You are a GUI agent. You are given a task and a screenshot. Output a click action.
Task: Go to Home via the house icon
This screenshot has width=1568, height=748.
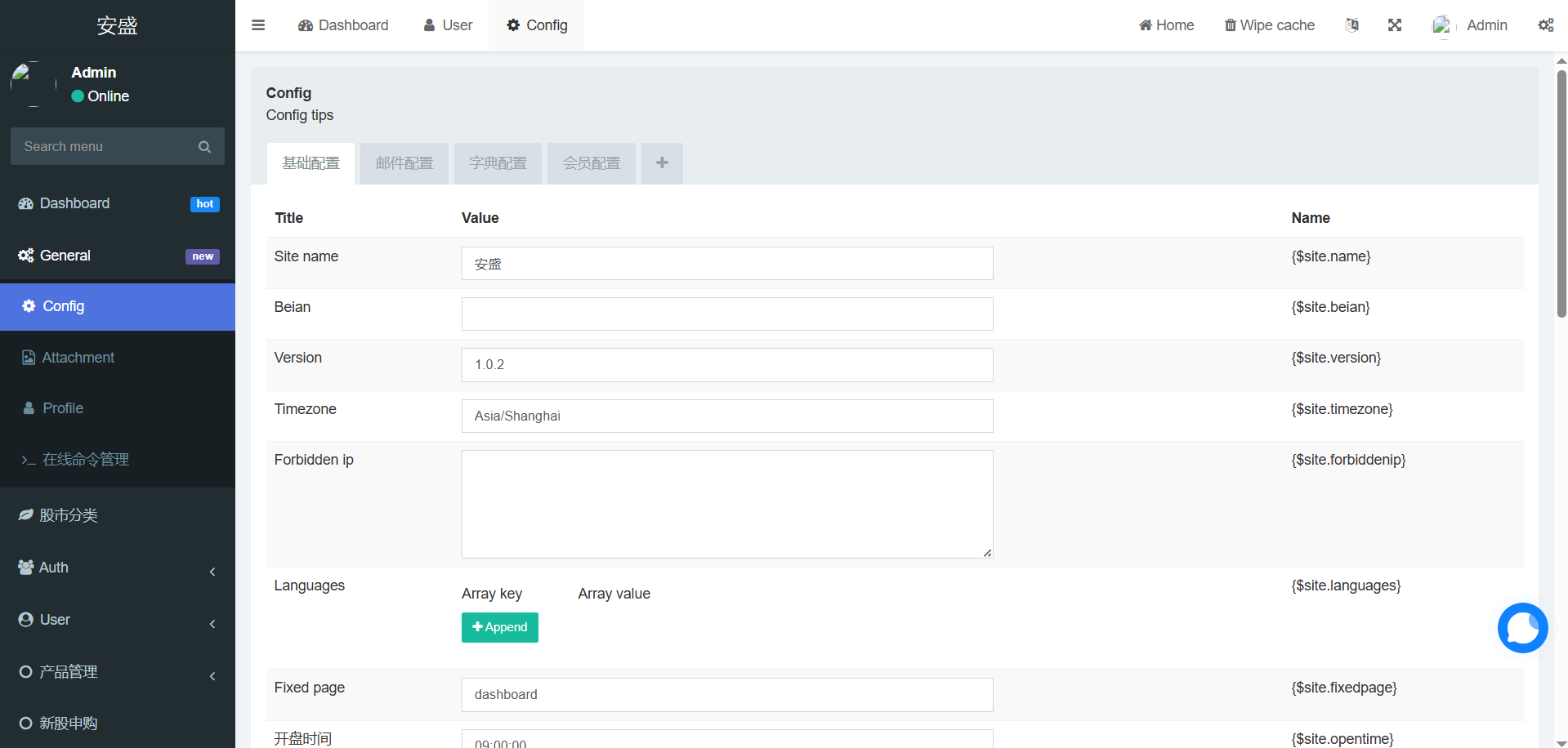coord(1166,25)
